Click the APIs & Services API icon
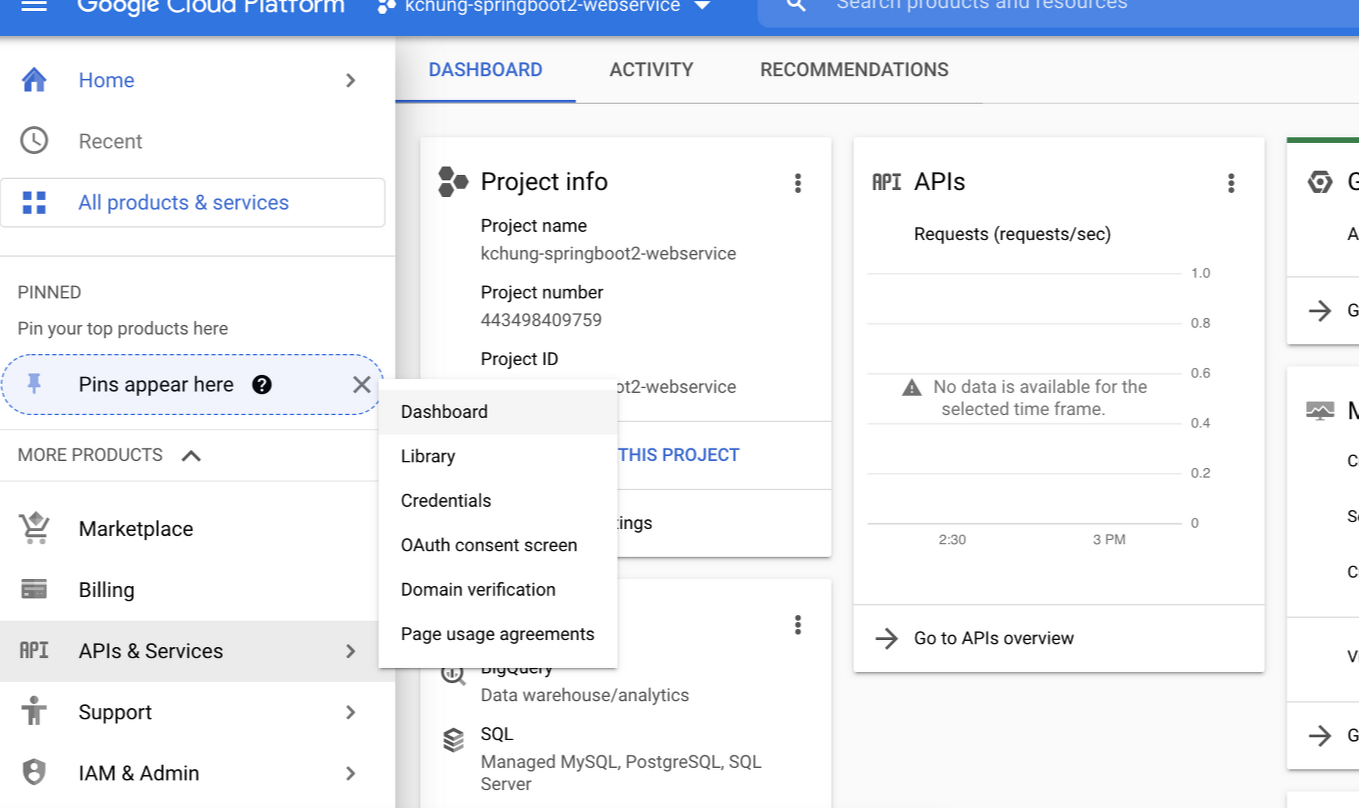The image size is (1359, 808). coord(34,651)
